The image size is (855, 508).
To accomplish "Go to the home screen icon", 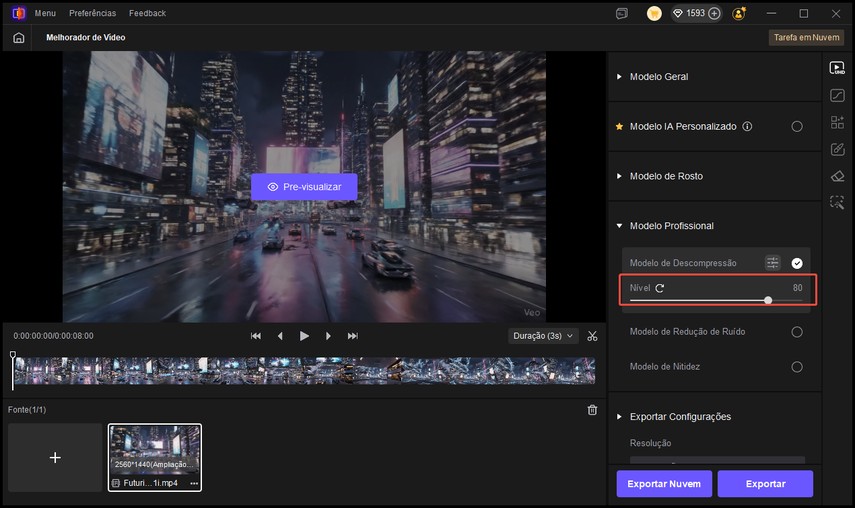I will [19, 38].
